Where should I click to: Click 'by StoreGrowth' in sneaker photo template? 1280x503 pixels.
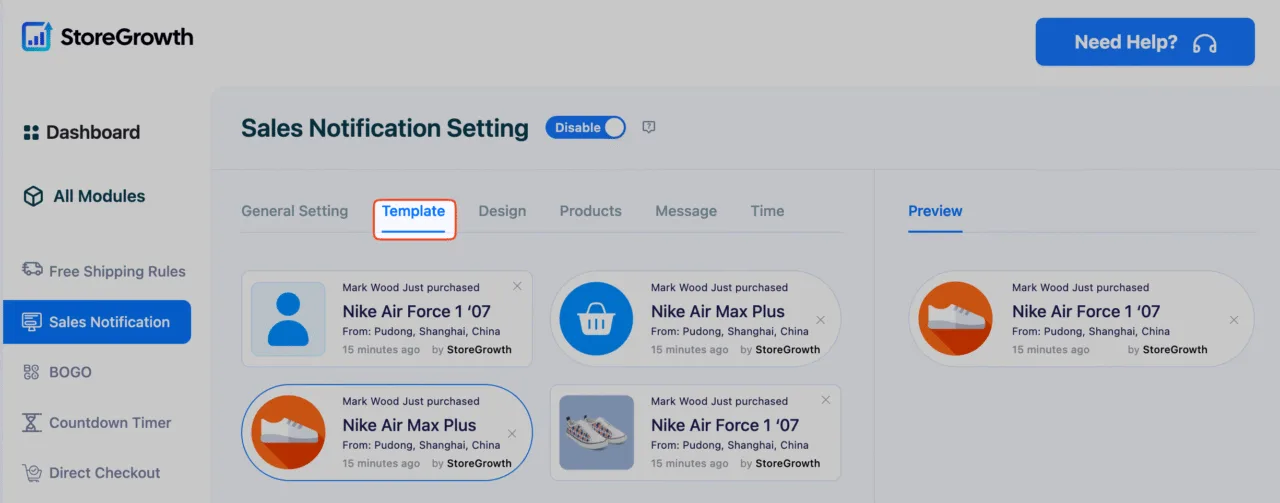(x=780, y=464)
